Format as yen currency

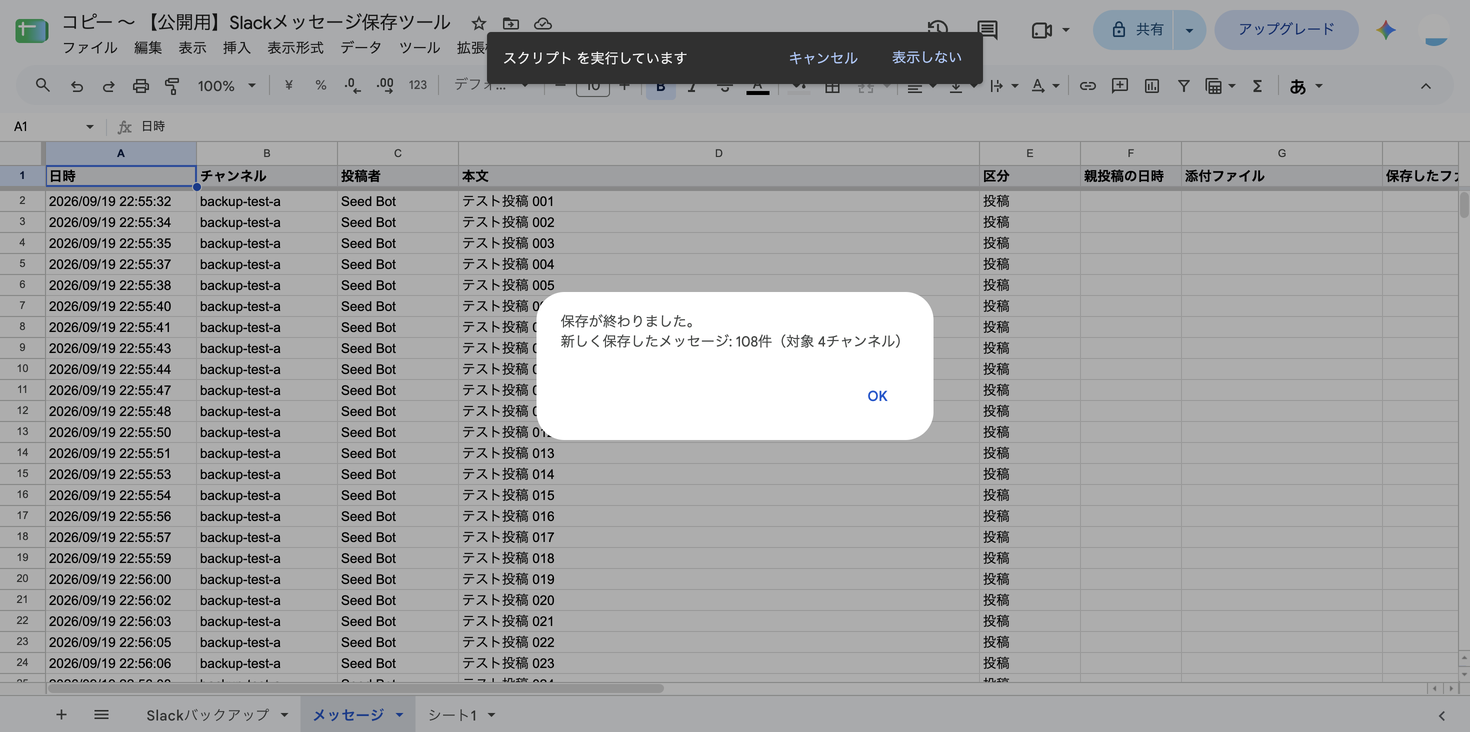click(x=288, y=86)
